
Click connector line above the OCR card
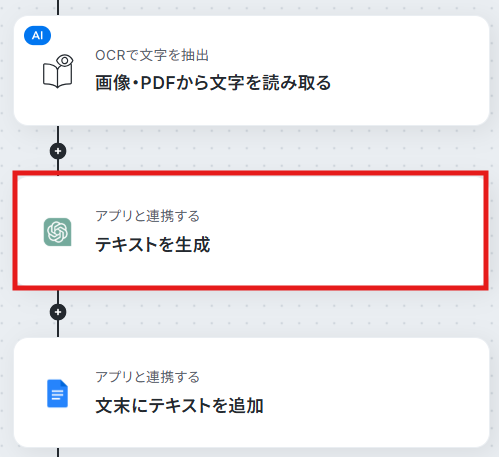[x=58, y=7]
